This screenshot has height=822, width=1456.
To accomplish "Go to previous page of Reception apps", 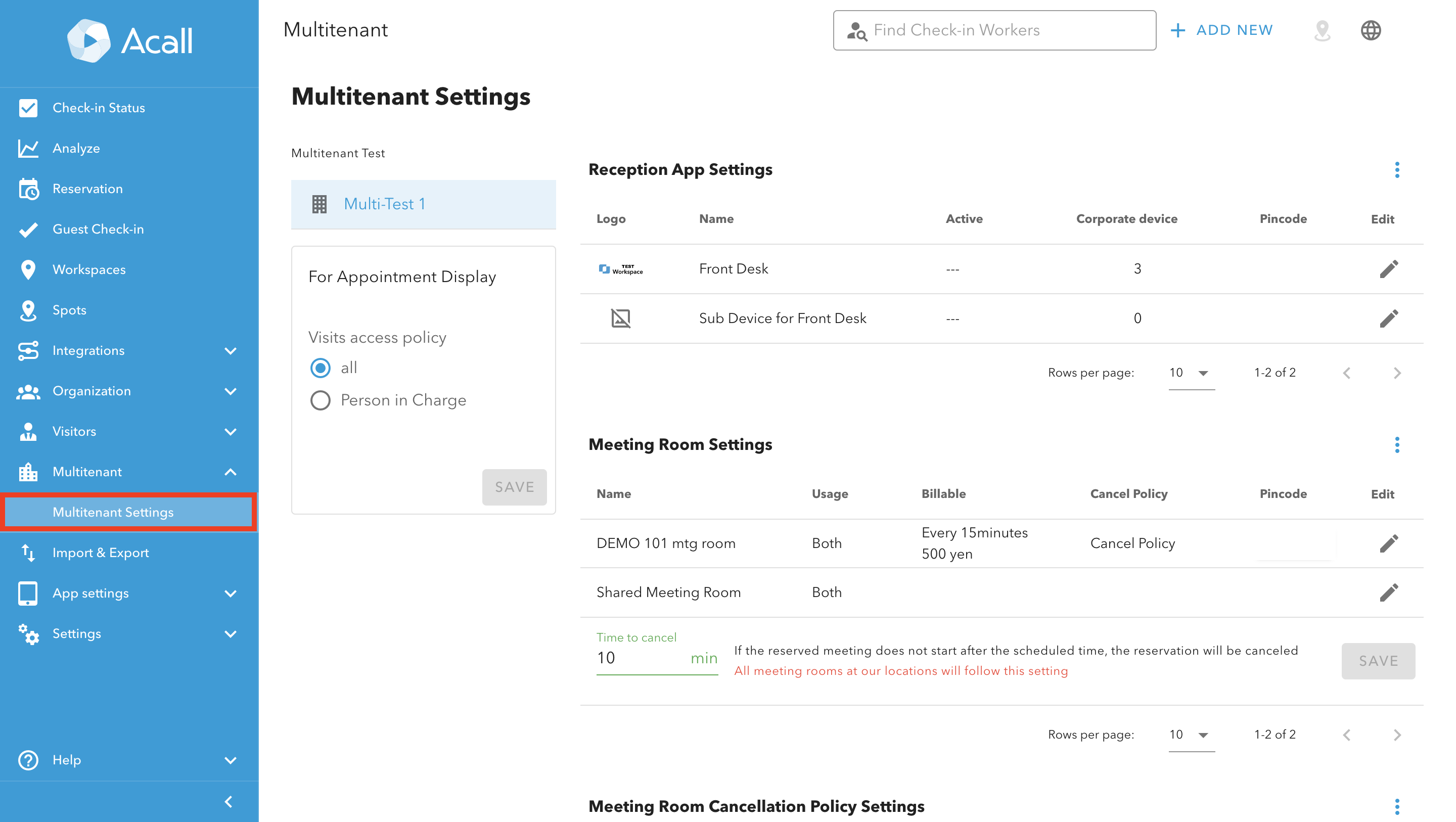I will pyautogui.click(x=1347, y=373).
